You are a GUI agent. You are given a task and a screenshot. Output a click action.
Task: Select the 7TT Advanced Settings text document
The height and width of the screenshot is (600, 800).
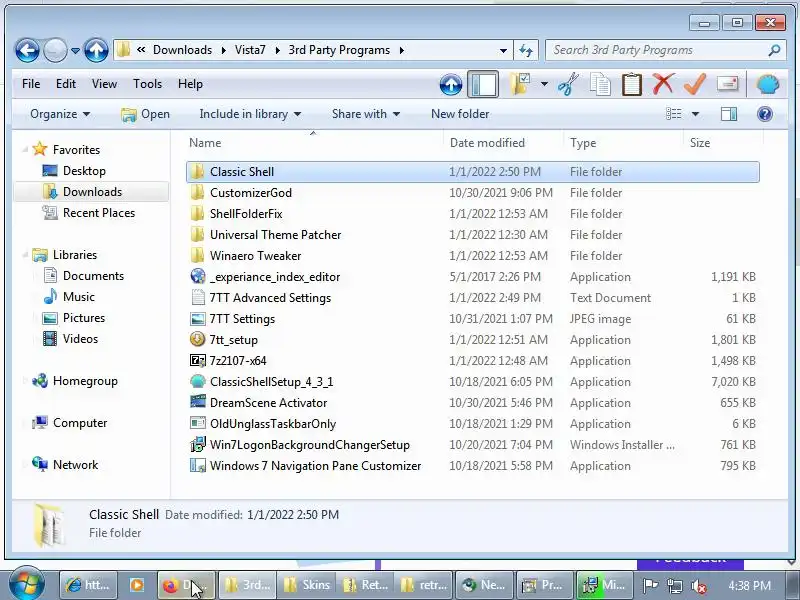coord(472,298)
